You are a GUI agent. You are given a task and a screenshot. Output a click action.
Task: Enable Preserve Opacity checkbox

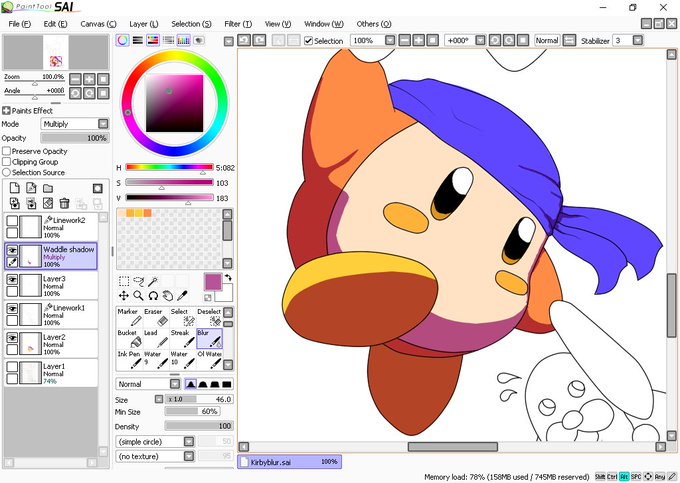[7, 151]
